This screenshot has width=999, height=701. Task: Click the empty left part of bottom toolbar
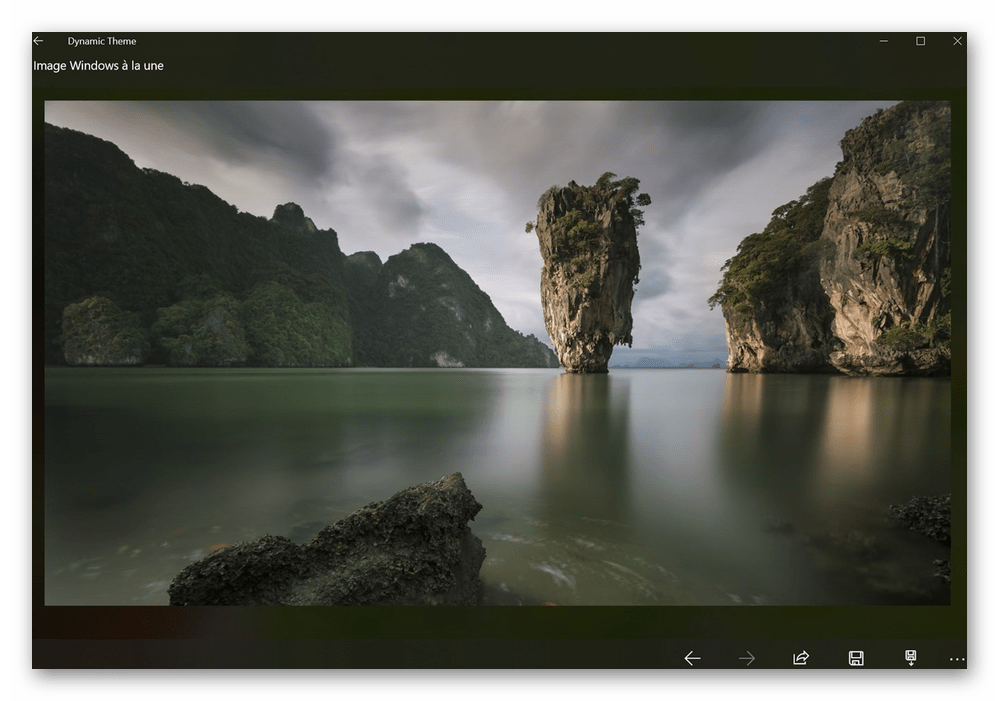[300, 657]
